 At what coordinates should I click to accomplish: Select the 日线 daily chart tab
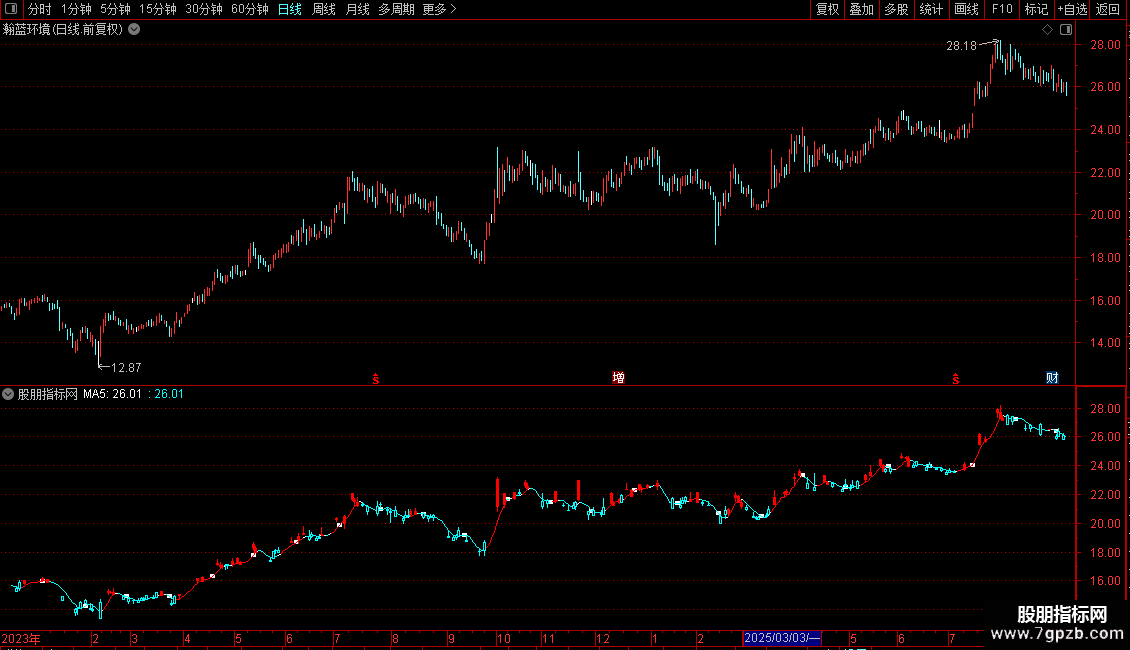[x=290, y=9]
